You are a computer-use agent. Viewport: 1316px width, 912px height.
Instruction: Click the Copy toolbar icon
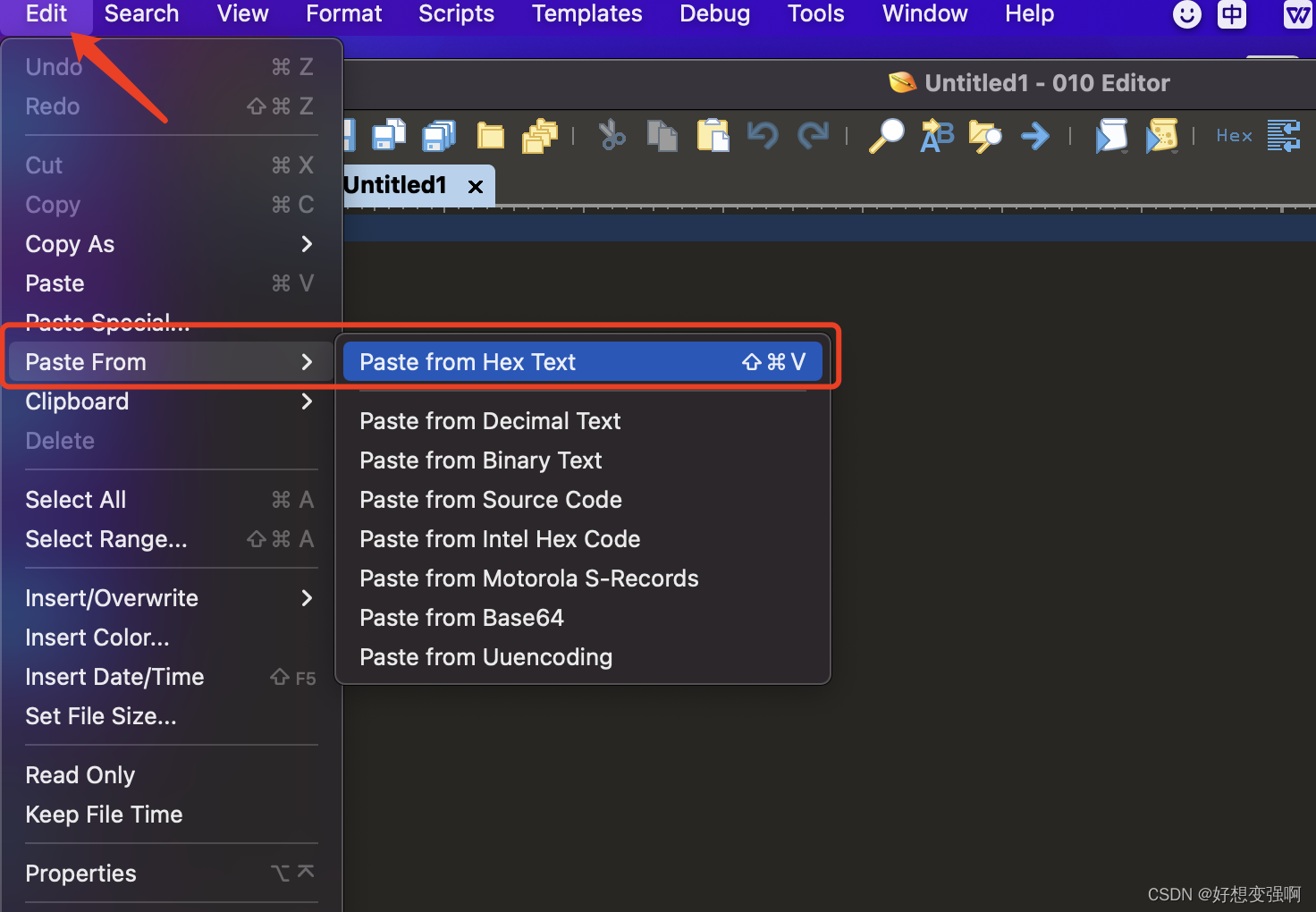[662, 136]
